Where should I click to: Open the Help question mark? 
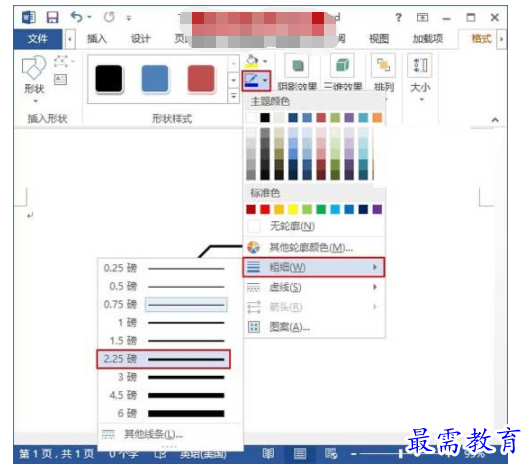398,17
